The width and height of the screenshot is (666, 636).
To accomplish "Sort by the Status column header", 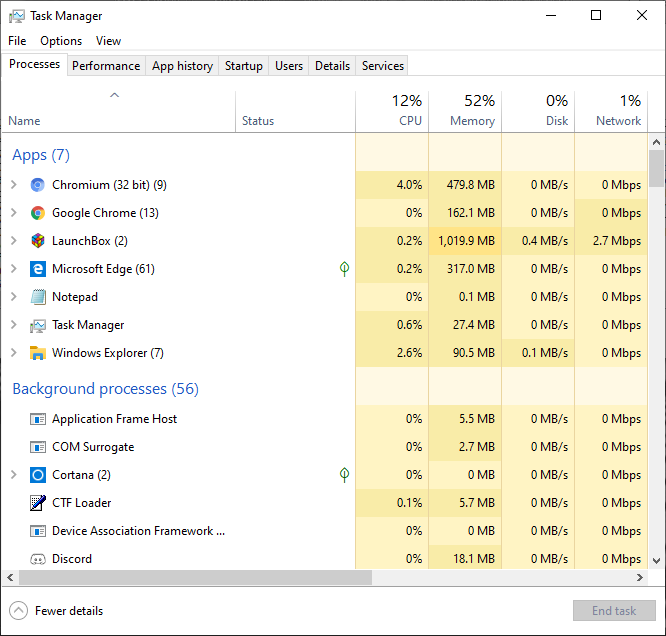I will pos(295,111).
